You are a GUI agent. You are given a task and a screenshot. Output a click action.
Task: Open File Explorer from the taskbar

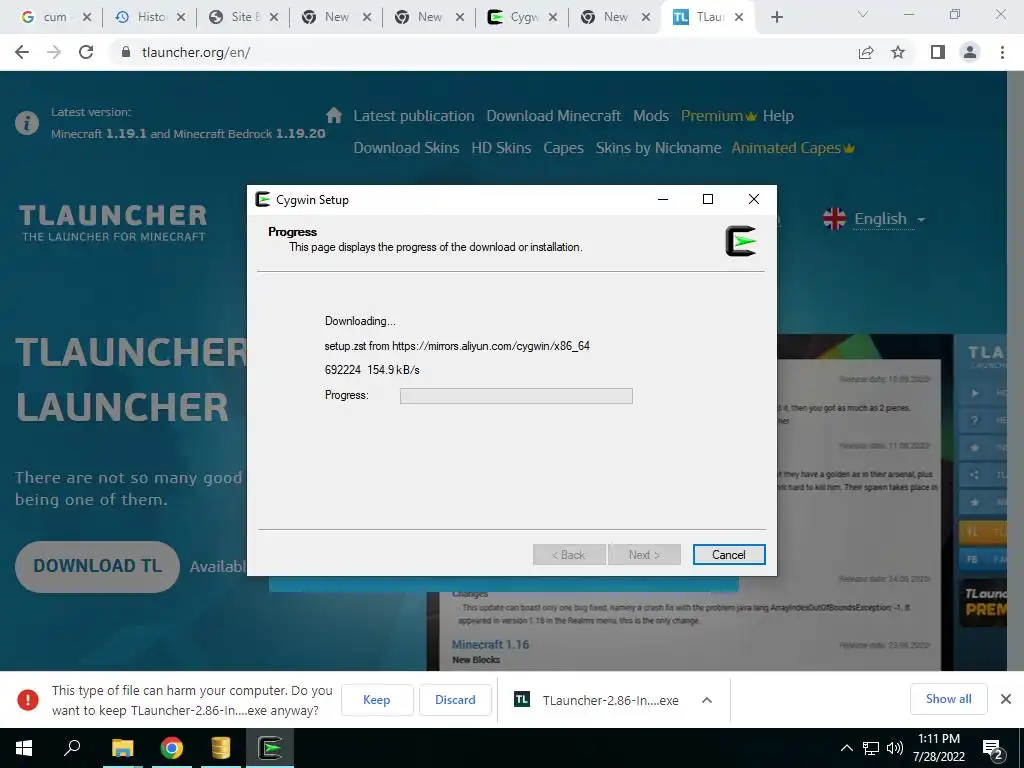(122, 748)
